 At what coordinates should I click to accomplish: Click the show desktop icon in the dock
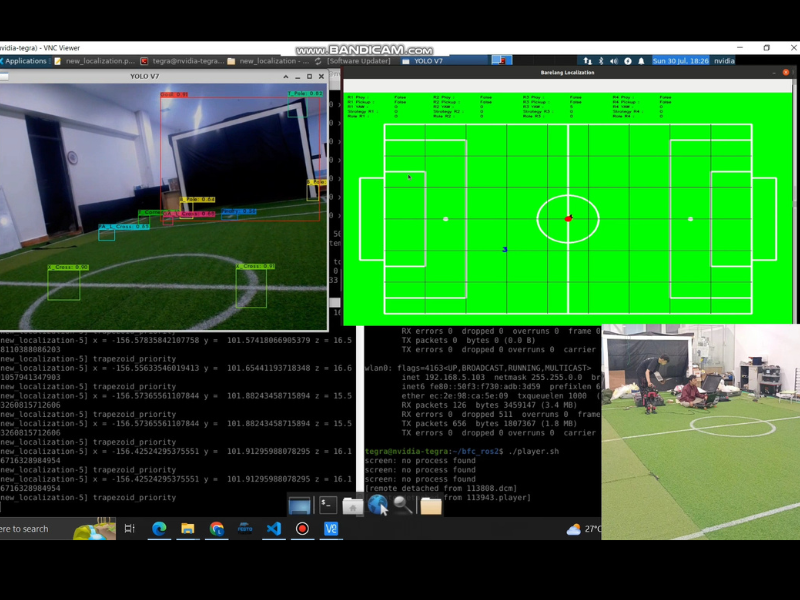(x=300, y=506)
